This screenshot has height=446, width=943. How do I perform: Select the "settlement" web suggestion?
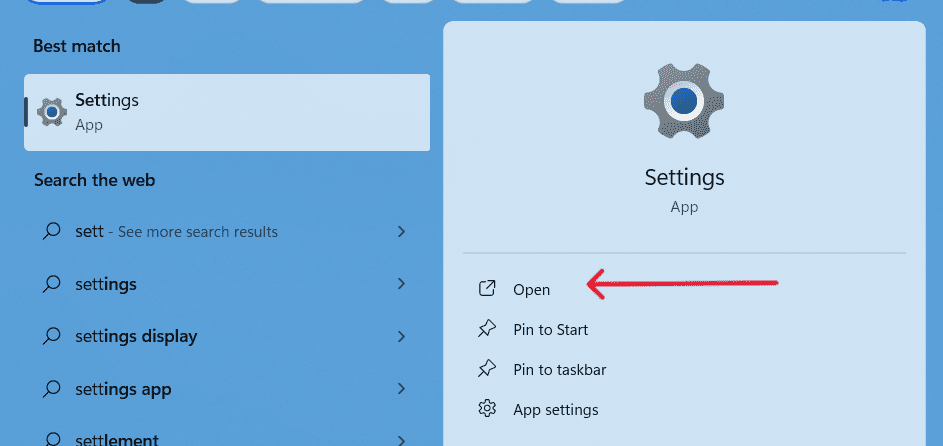click(117, 439)
